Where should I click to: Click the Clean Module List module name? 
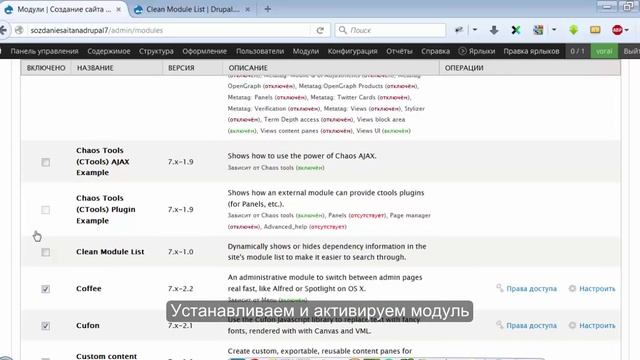click(110, 252)
